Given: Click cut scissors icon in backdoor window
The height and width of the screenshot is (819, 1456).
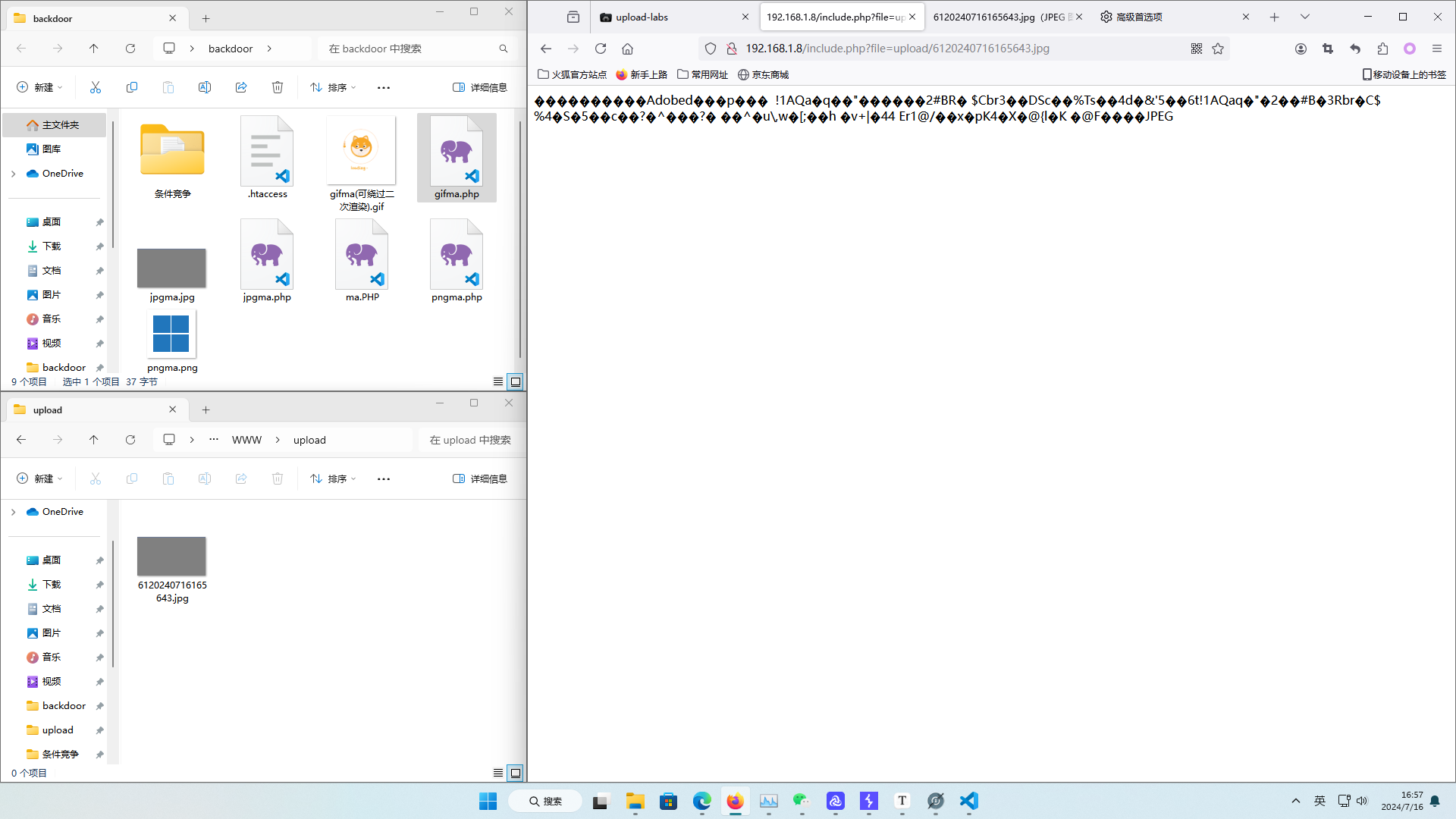Looking at the screenshot, I should 96,87.
